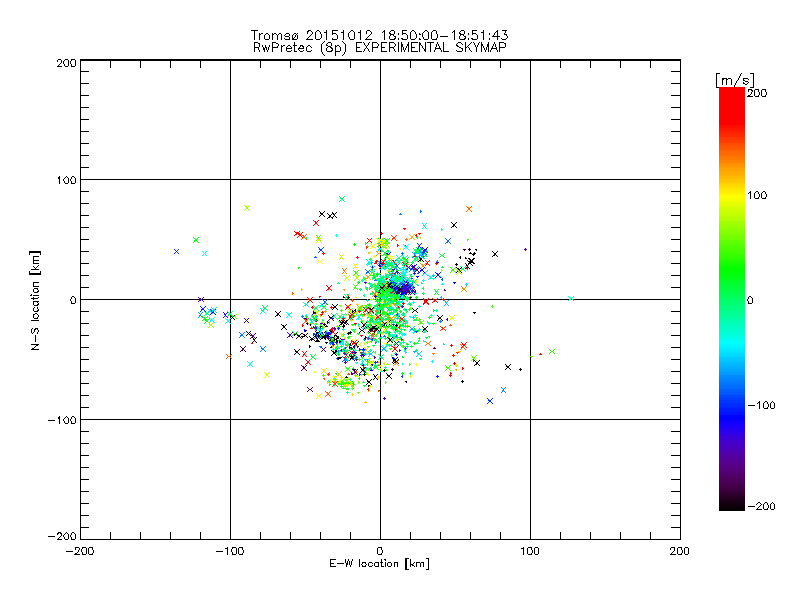This screenshot has height=600, width=800.
Task: Click the orange X marker at the upper right of the cluster
Action: coord(469,209)
